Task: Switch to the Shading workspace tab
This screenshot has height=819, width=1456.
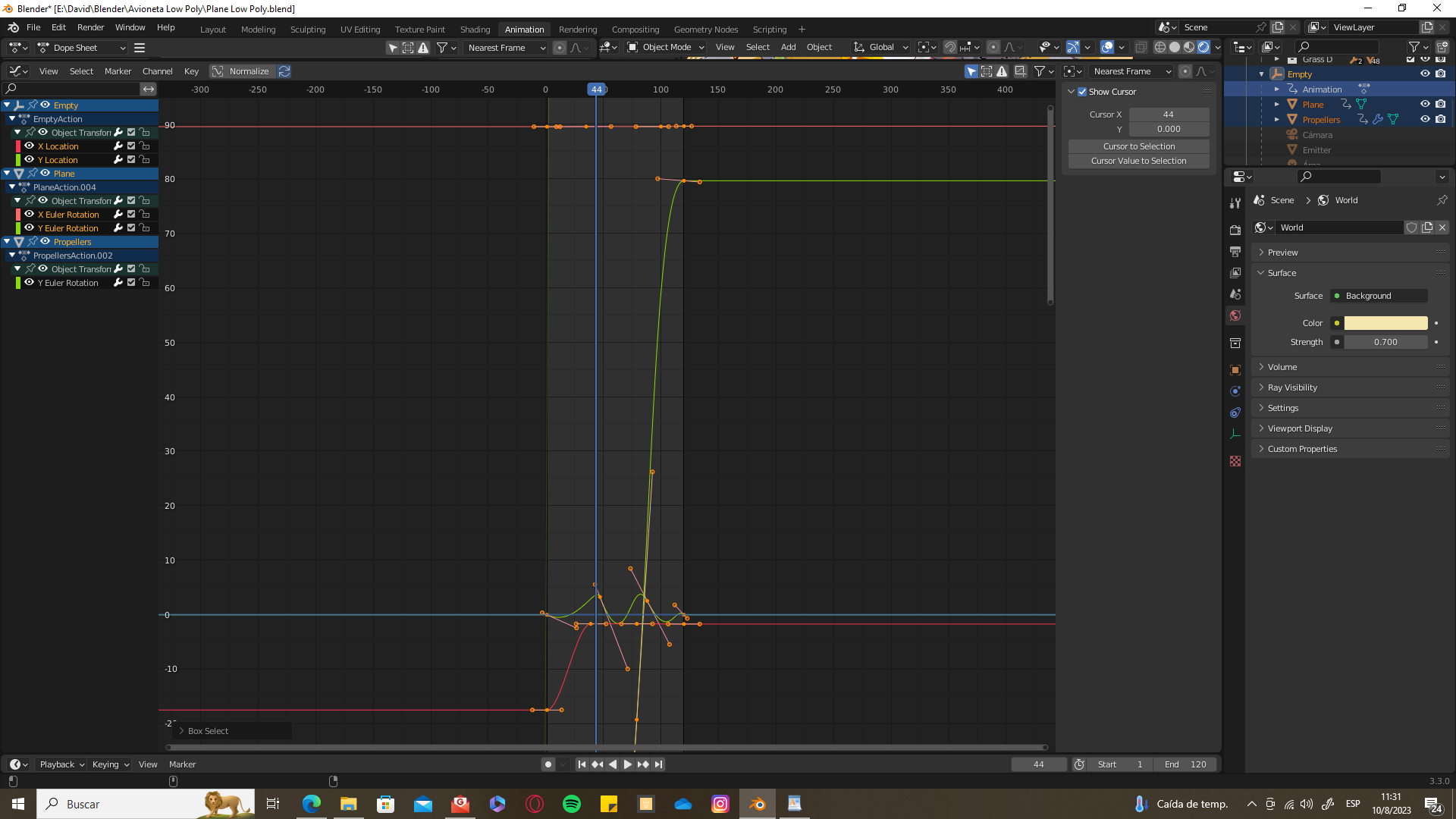Action: pyautogui.click(x=475, y=30)
